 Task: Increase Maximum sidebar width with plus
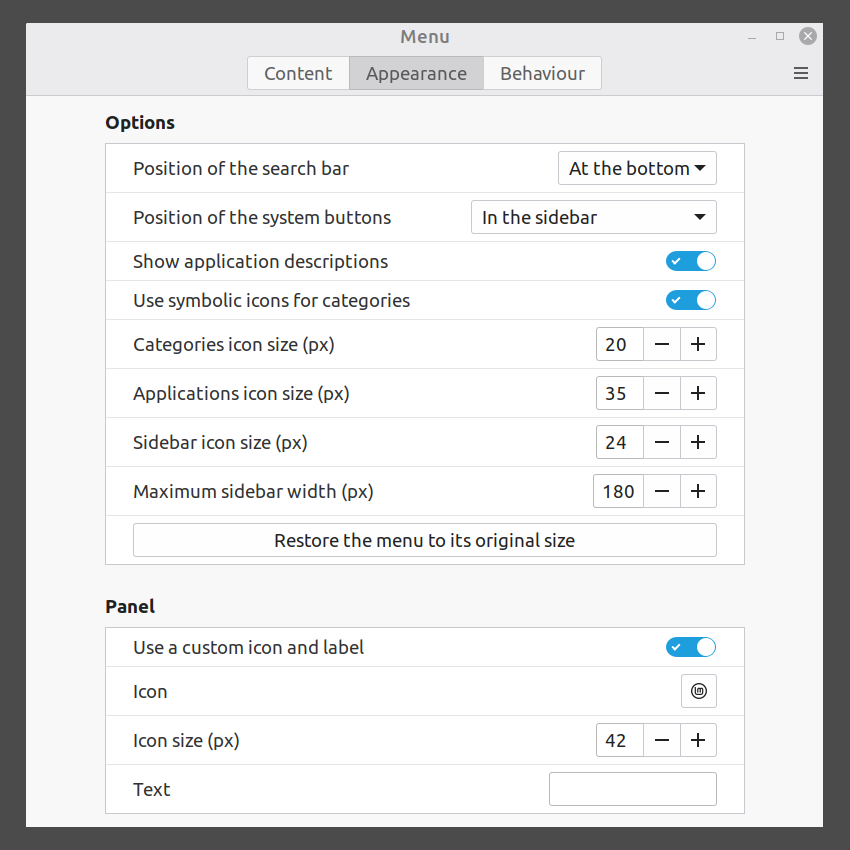point(698,491)
